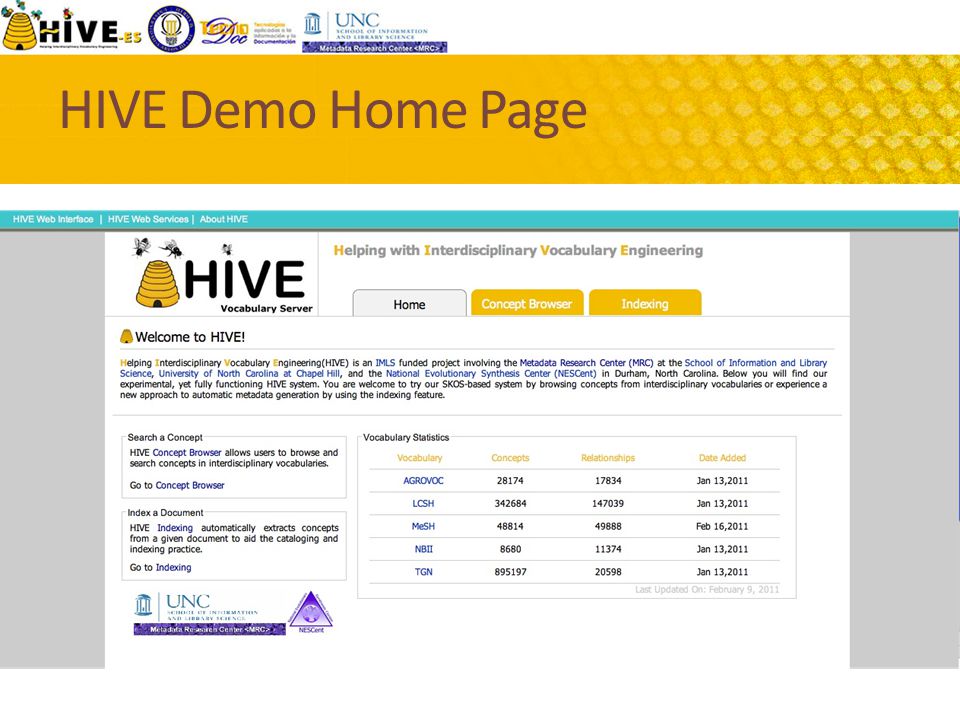
Task: Click MeSH date added Feb 16,2011
Action: pos(722,526)
